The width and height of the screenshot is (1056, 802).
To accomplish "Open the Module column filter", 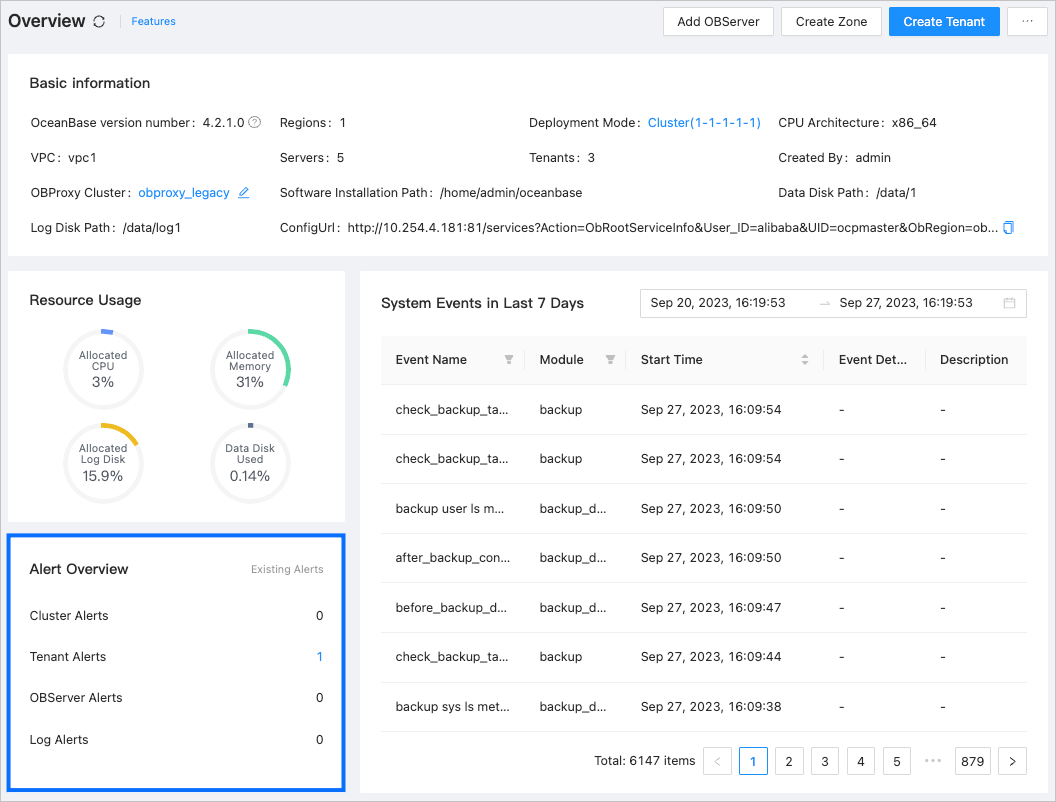I will (x=610, y=360).
